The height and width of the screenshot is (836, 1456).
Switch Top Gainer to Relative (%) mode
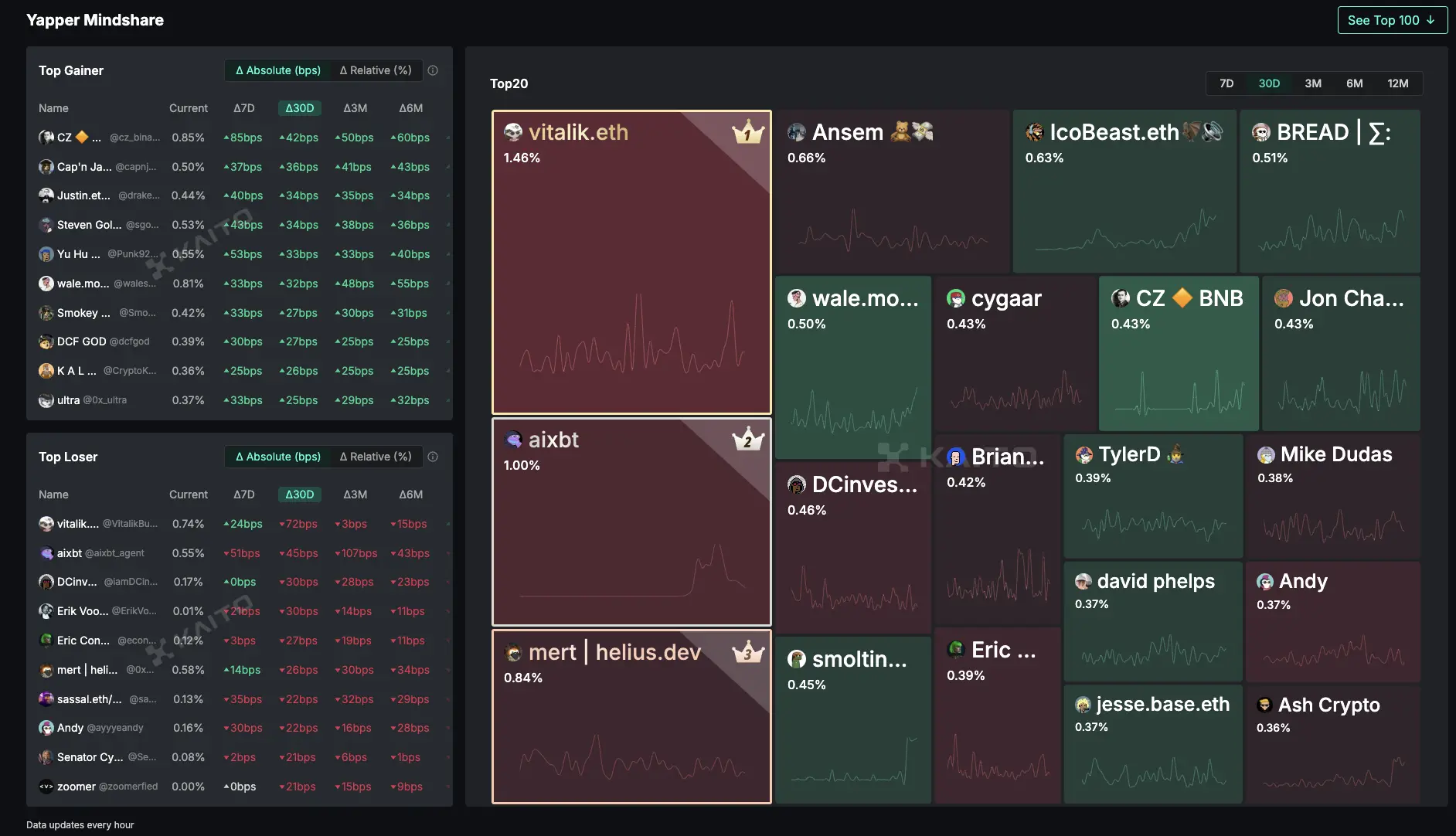click(376, 70)
